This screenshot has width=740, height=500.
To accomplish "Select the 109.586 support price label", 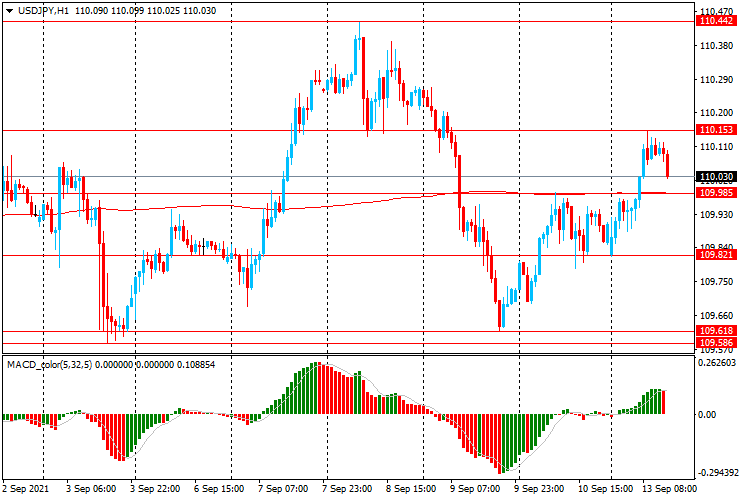I will click(x=716, y=343).
